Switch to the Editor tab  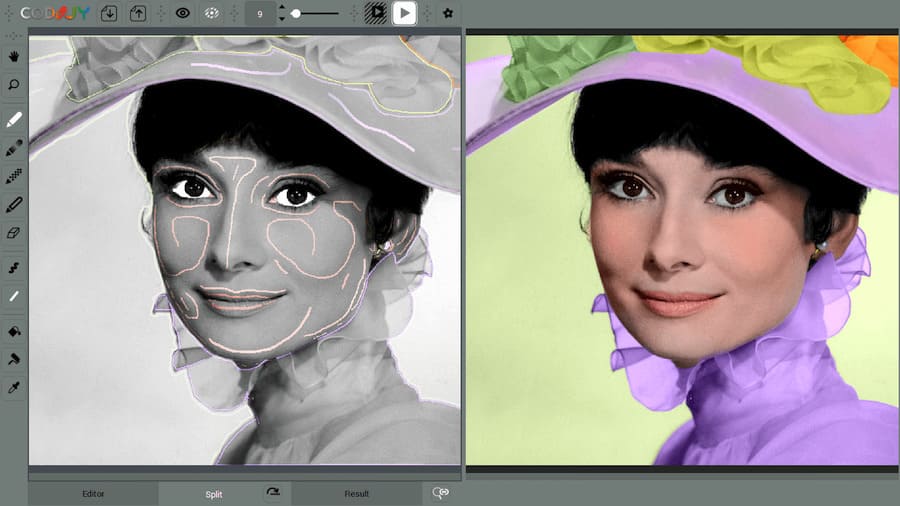[x=92, y=493]
